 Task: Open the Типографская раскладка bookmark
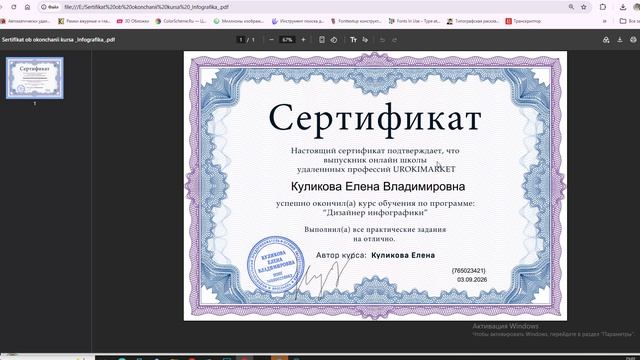pos(473,21)
